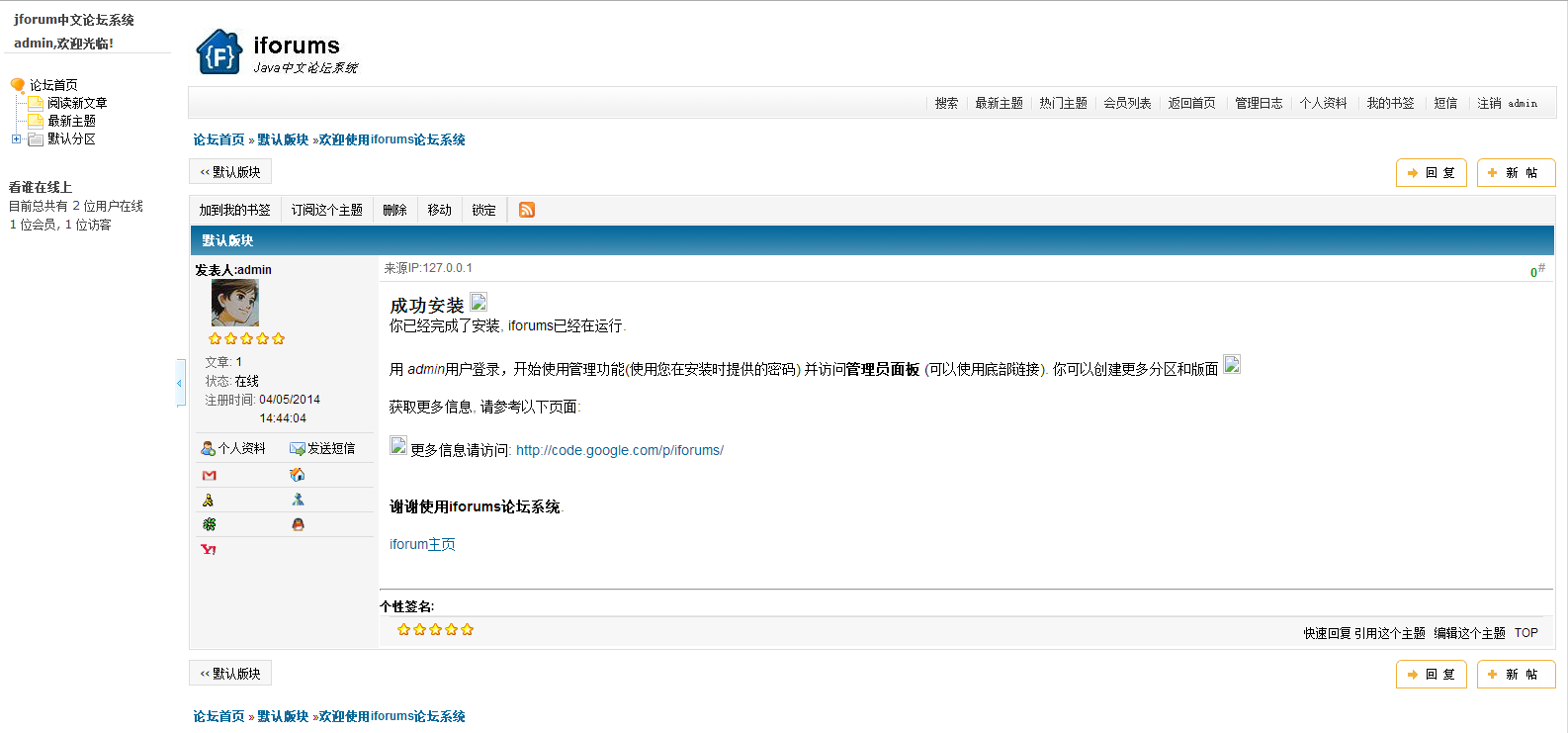Open code.google.com/p/iforums link
The height and width of the screenshot is (733, 1568).
coord(620,450)
